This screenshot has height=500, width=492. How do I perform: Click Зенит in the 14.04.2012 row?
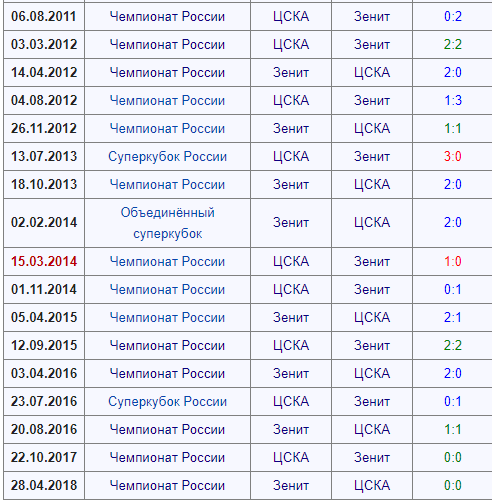291,72
